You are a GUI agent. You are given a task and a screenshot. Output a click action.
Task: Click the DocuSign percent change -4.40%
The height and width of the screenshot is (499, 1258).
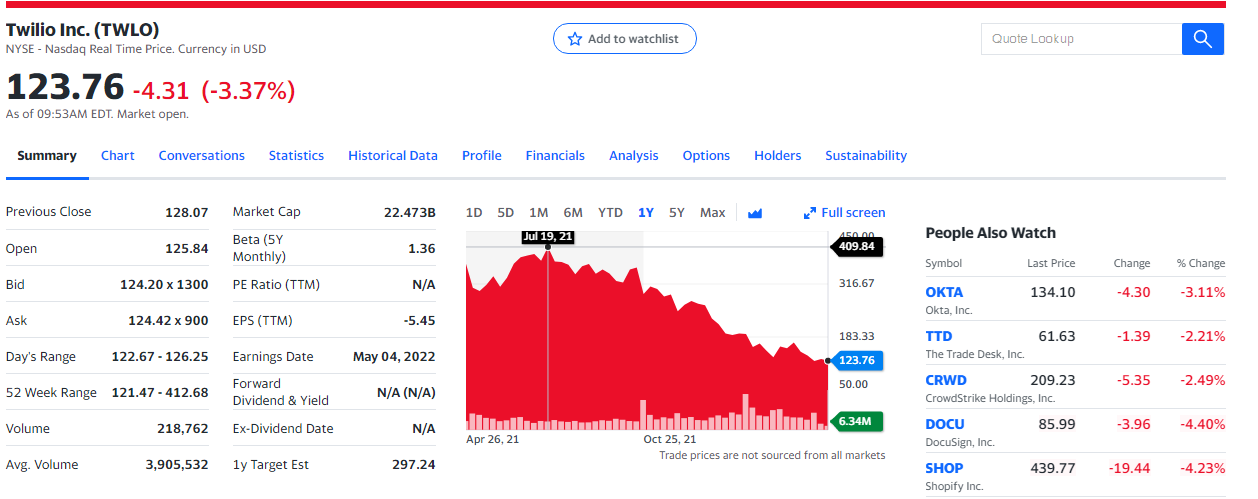1202,424
